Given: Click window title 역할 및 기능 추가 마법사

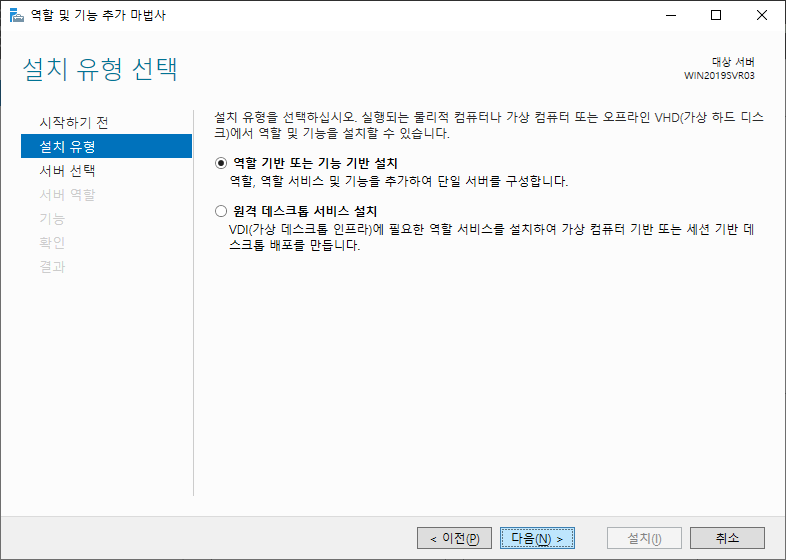Looking at the screenshot, I should click(98, 15).
